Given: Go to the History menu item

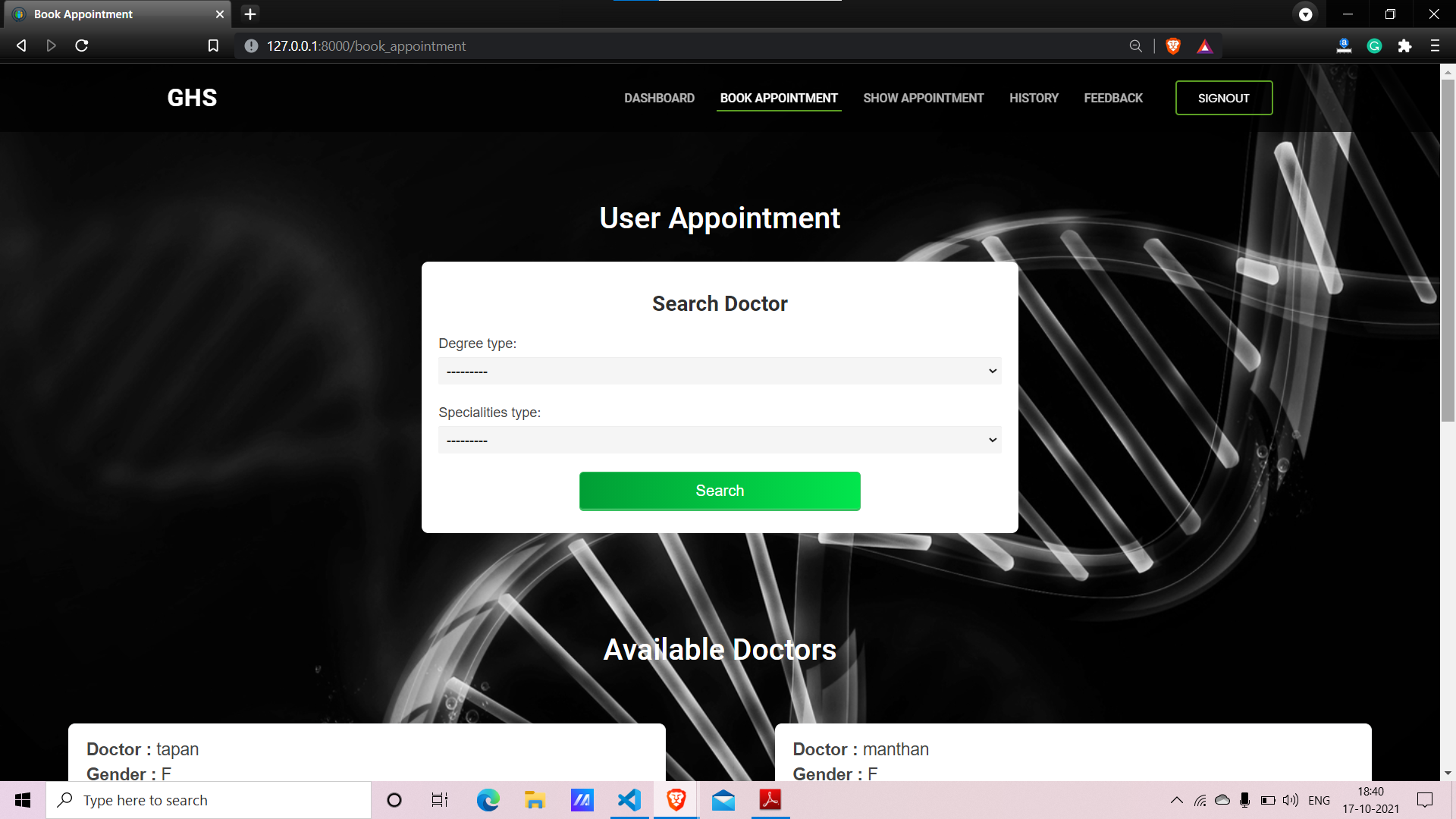Looking at the screenshot, I should point(1034,98).
